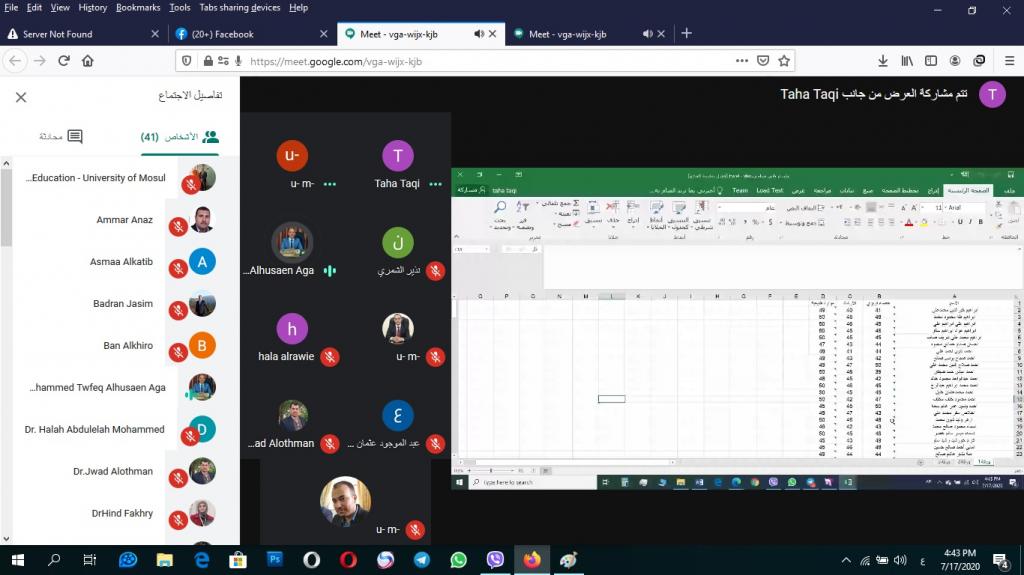Switch to the Facebook browser tab
This screenshot has width=1024, height=575.
pos(250,34)
